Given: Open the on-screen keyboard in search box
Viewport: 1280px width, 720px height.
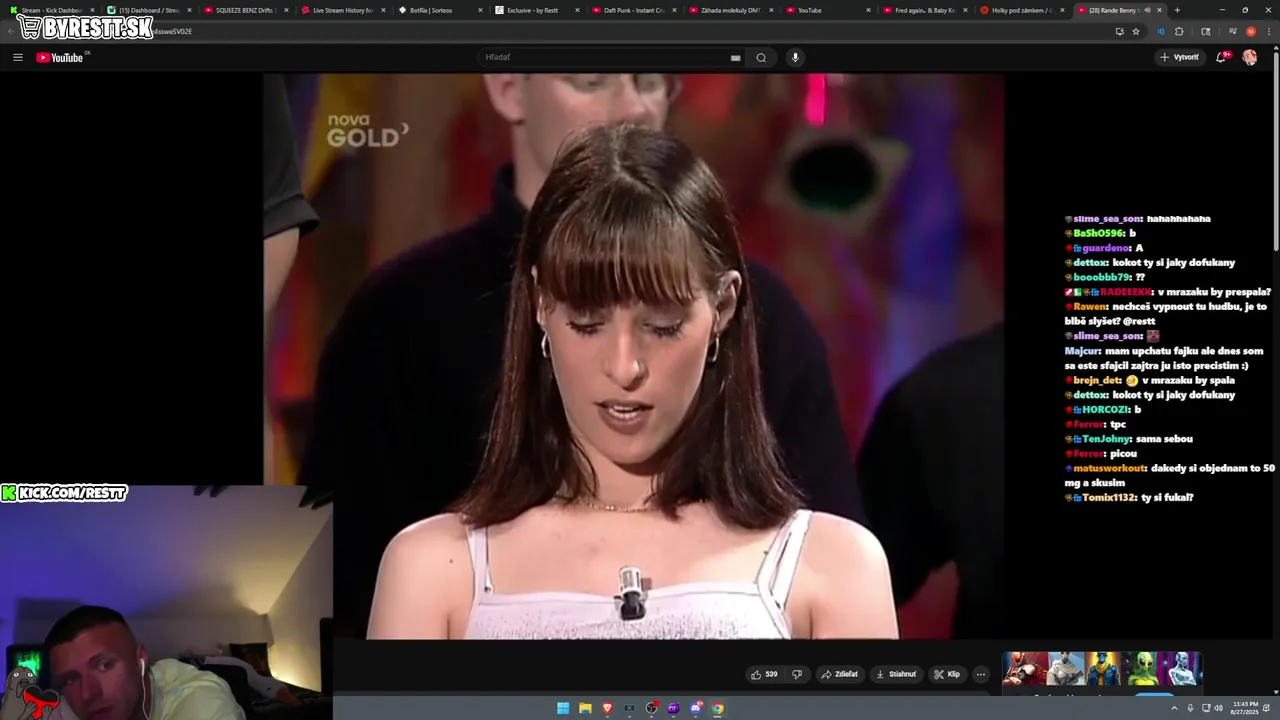Looking at the screenshot, I should coord(736,58).
